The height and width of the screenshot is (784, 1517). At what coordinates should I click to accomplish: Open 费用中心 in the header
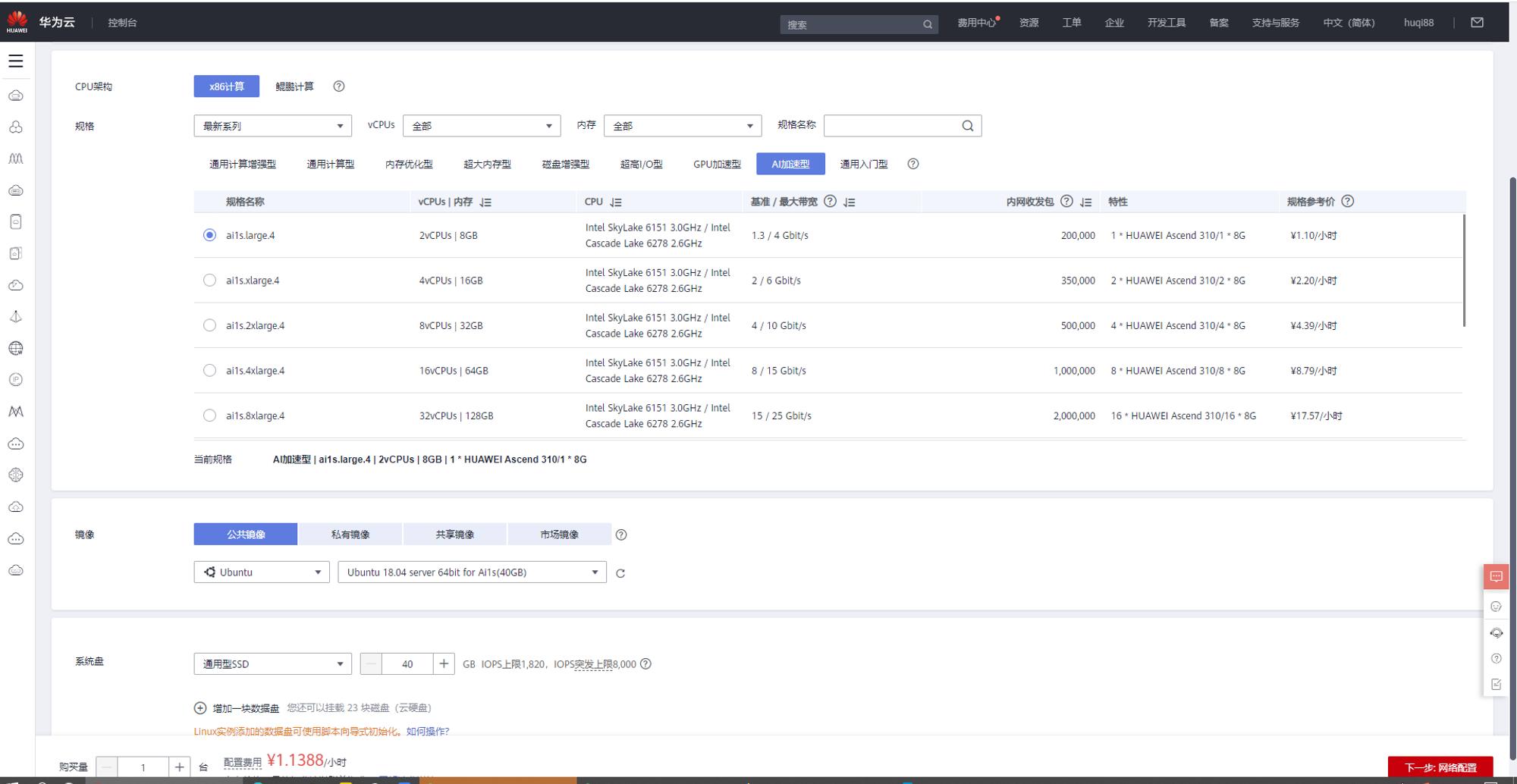tap(977, 23)
